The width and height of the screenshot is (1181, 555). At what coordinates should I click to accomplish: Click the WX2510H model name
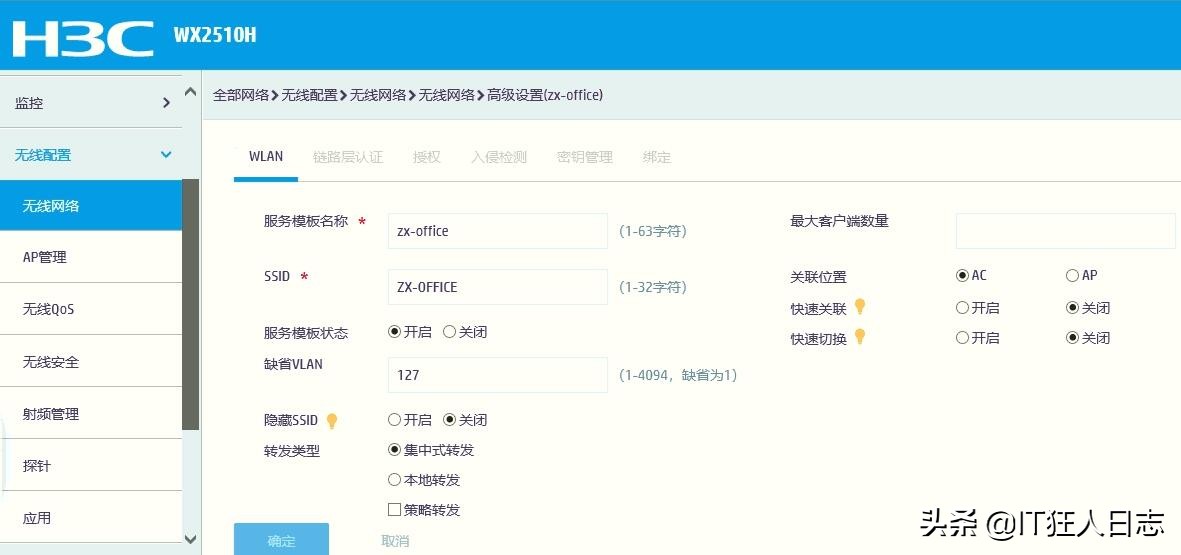(215, 35)
